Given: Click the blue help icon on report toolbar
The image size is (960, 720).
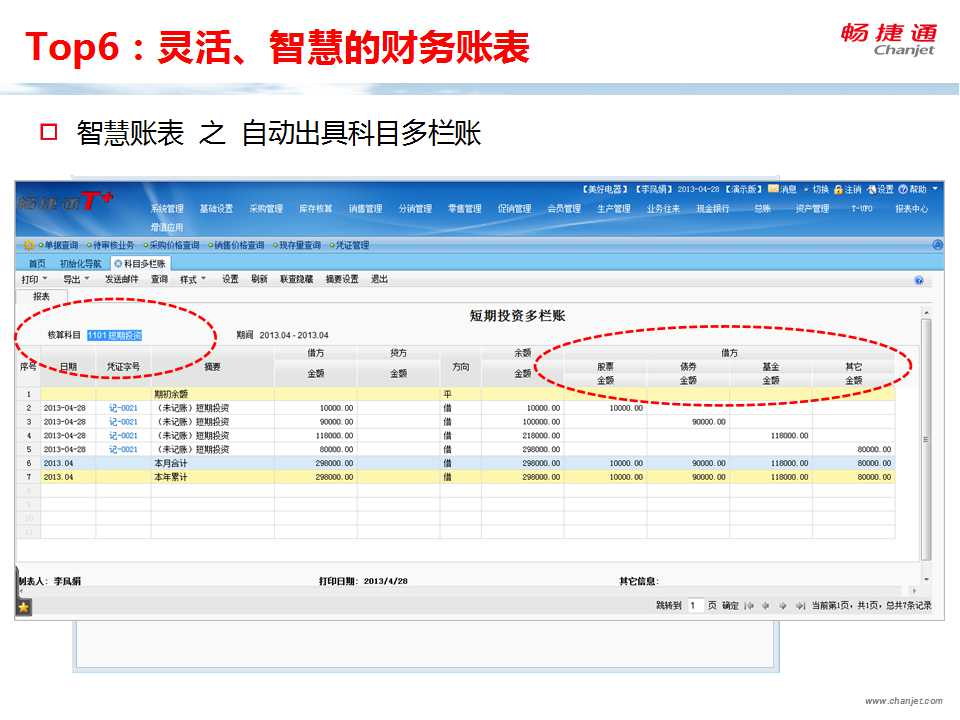Looking at the screenshot, I should (x=918, y=280).
